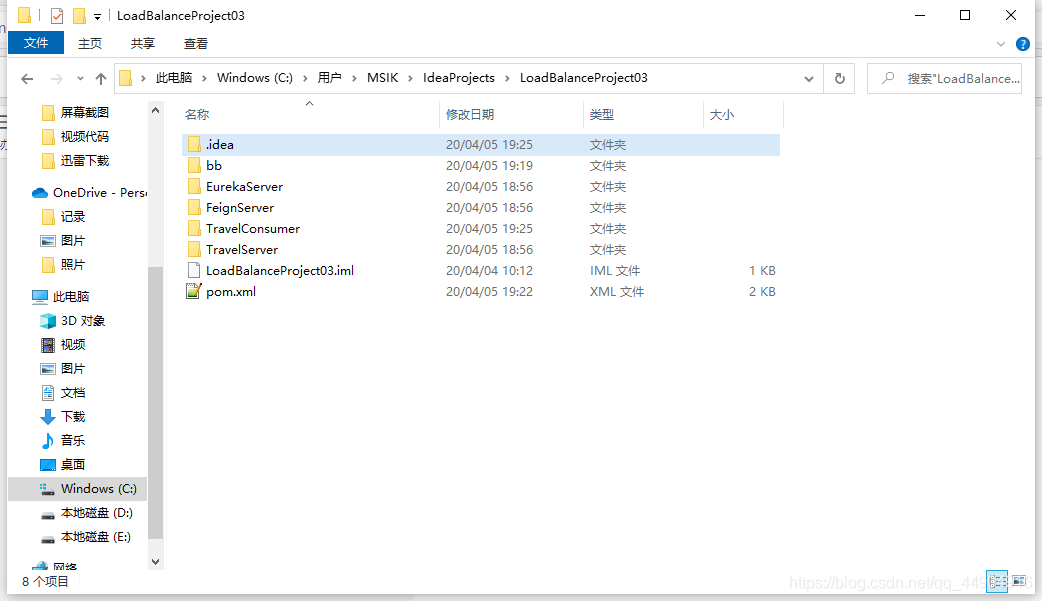Refresh the current folder view
1042x601 pixels.
pyautogui.click(x=840, y=78)
